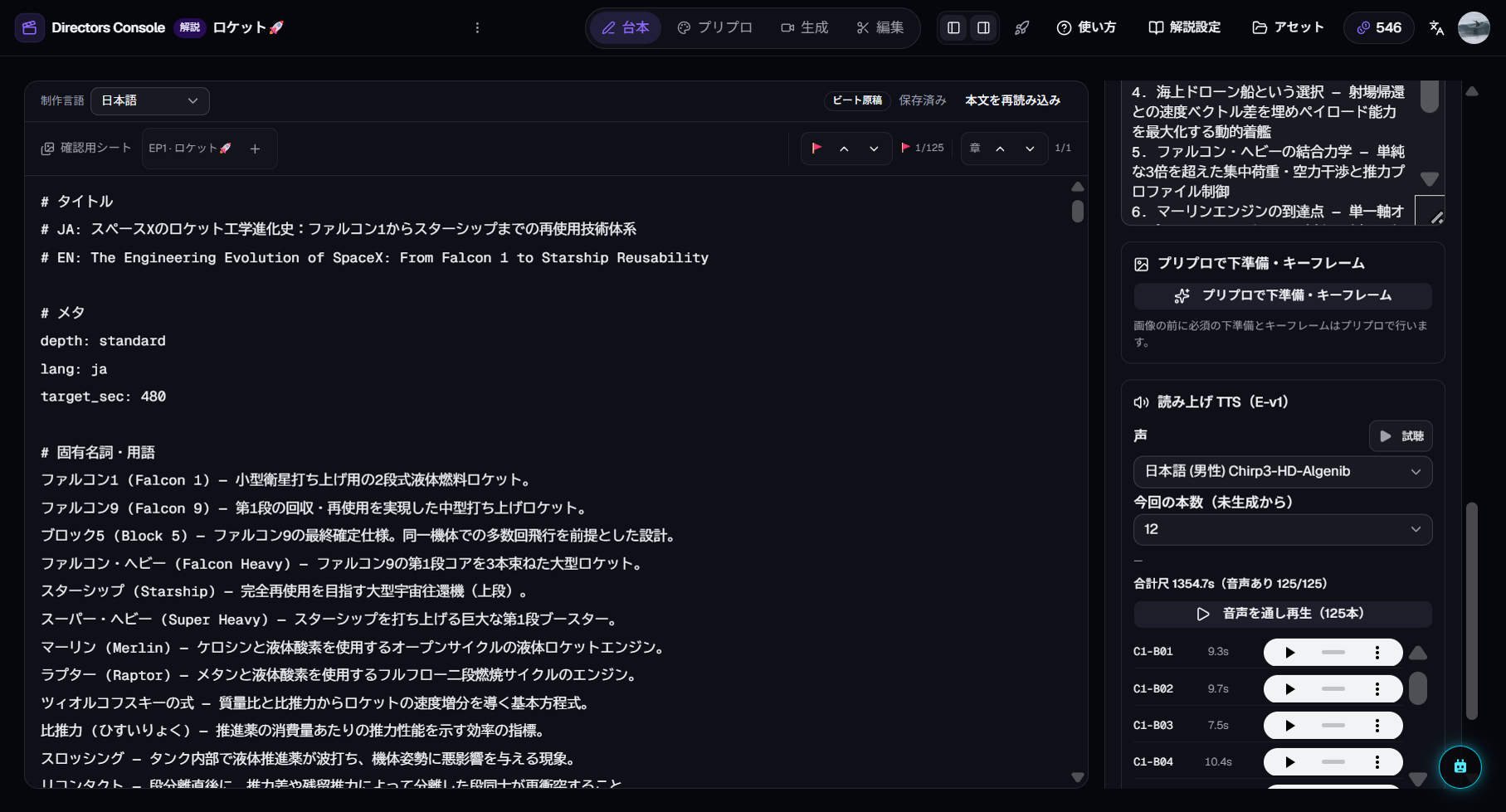Toggle the left panel layout icon

[953, 27]
